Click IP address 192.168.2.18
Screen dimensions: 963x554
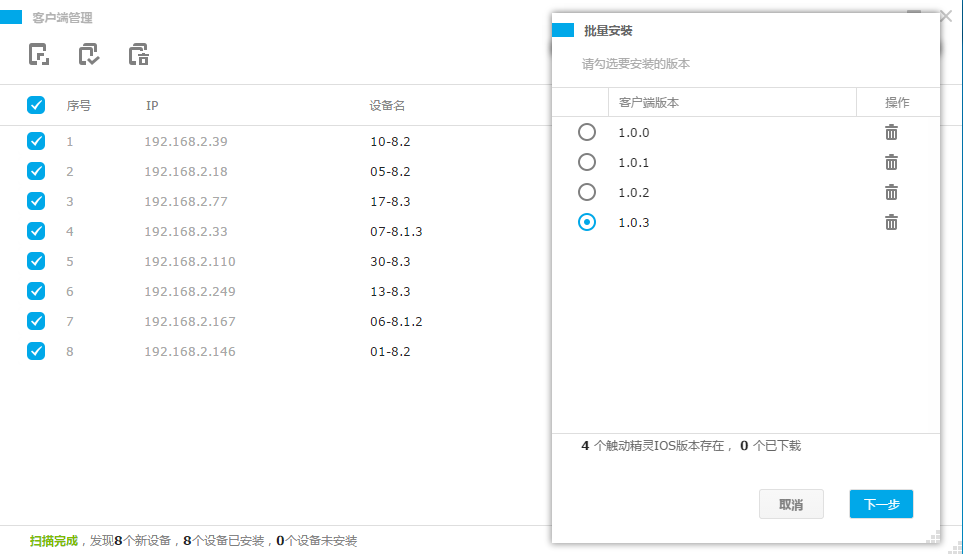coord(185,171)
